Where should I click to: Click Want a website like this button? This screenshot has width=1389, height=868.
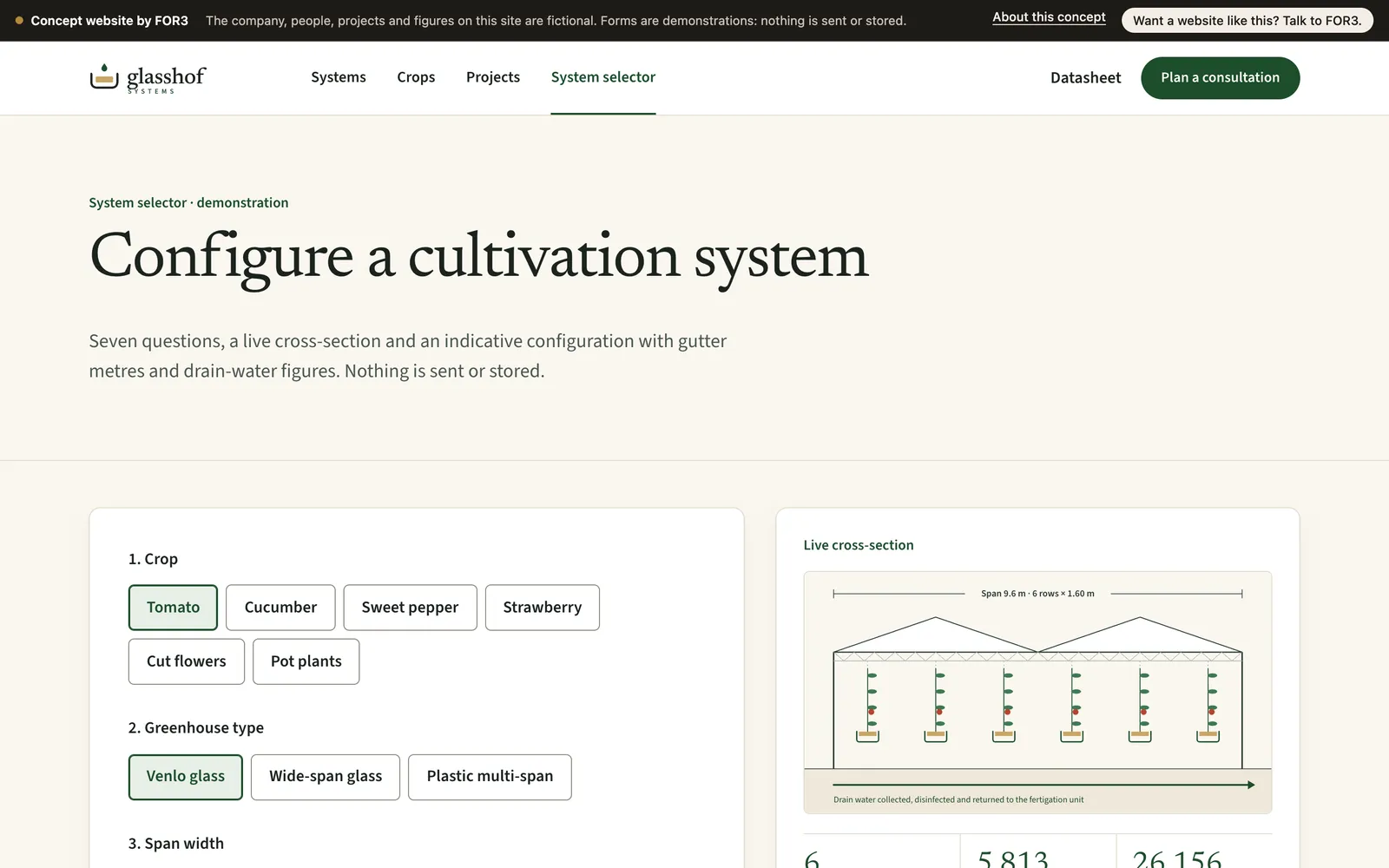pyautogui.click(x=1247, y=21)
